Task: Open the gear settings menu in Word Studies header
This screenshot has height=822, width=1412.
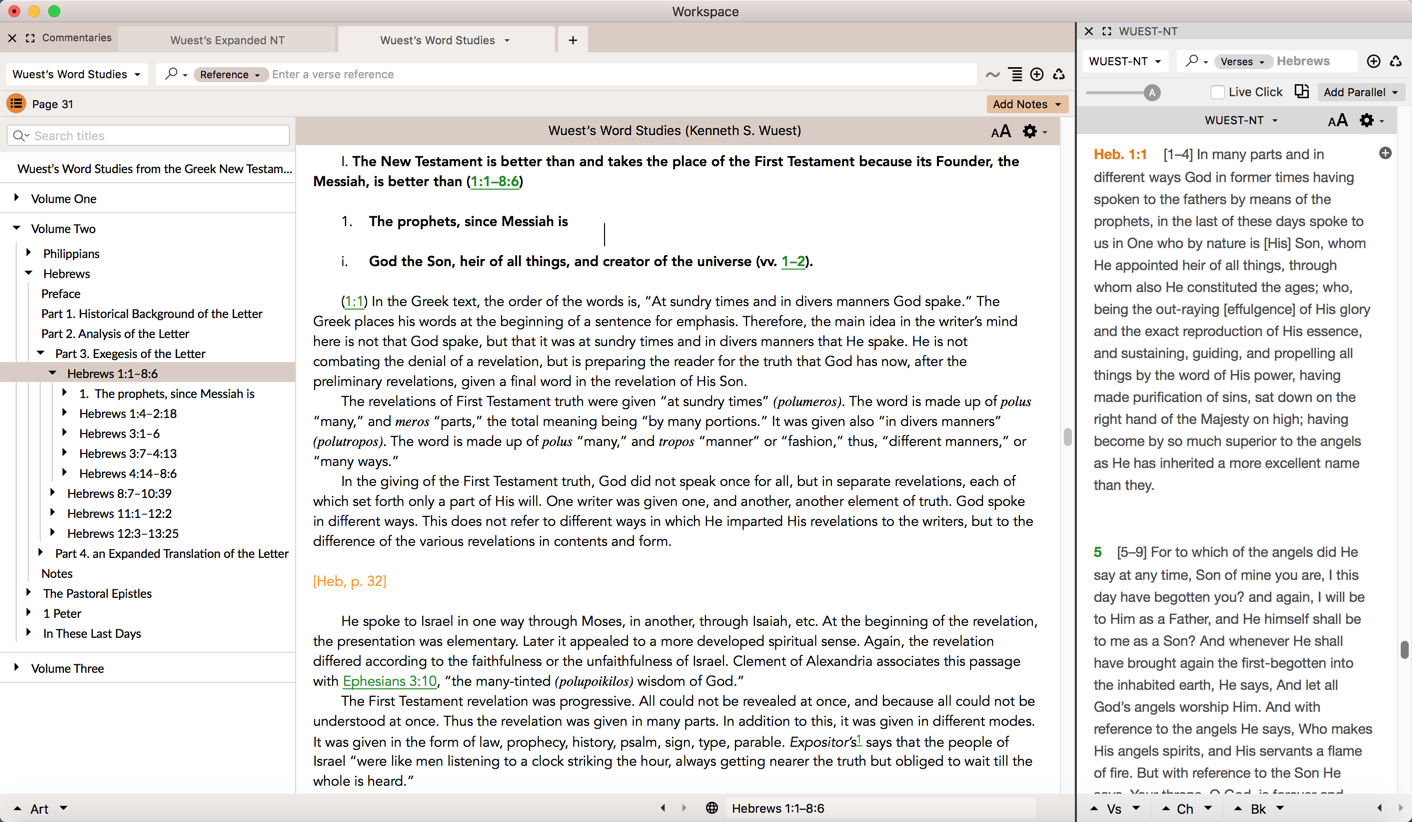Action: (x=1034, y=131)
